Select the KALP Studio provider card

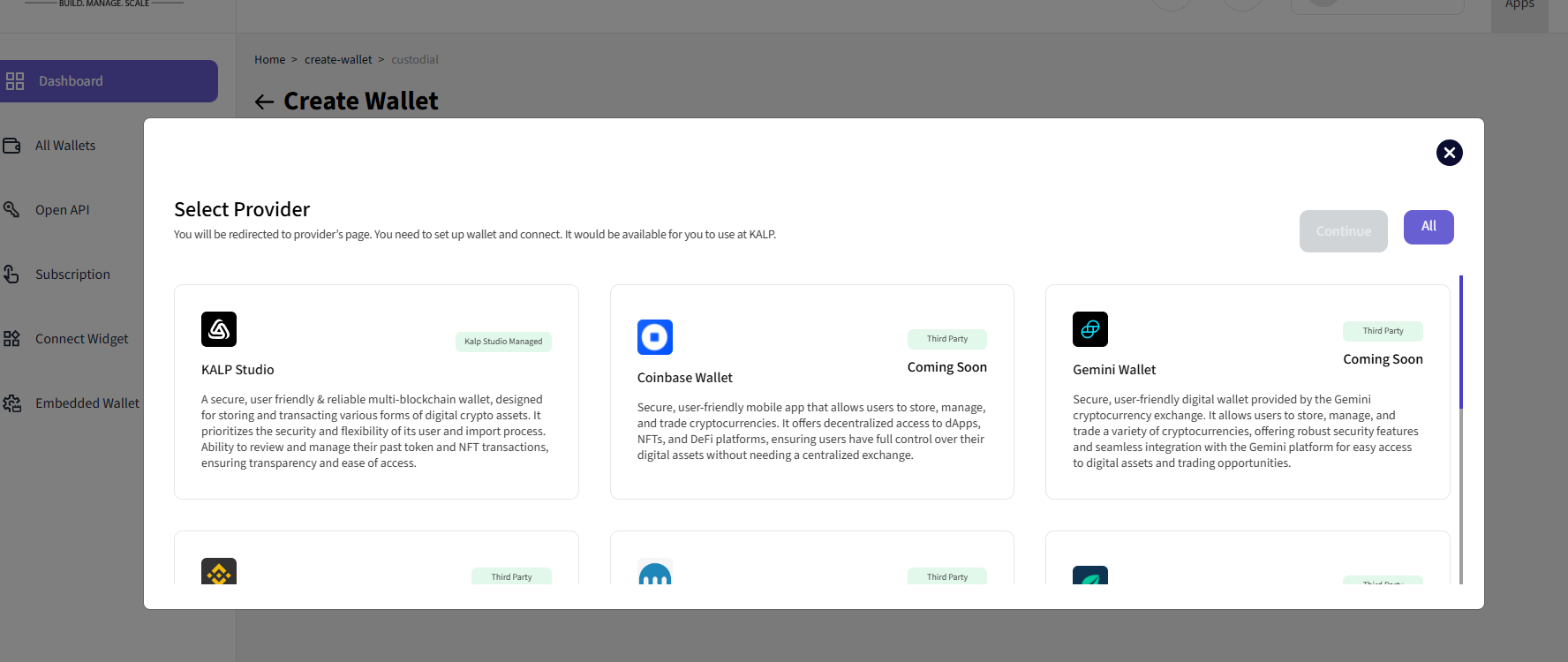(x=376, y=392)
